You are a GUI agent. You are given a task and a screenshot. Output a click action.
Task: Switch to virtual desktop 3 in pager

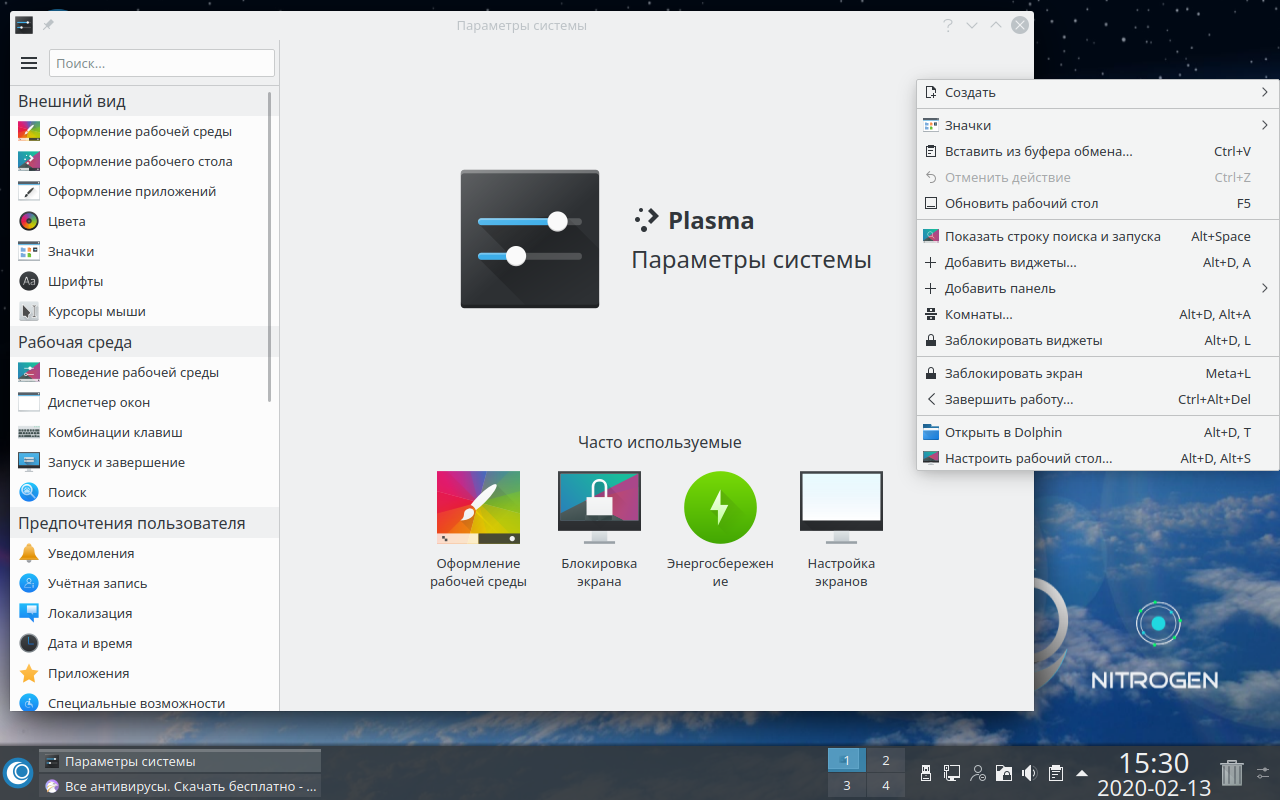846,786
